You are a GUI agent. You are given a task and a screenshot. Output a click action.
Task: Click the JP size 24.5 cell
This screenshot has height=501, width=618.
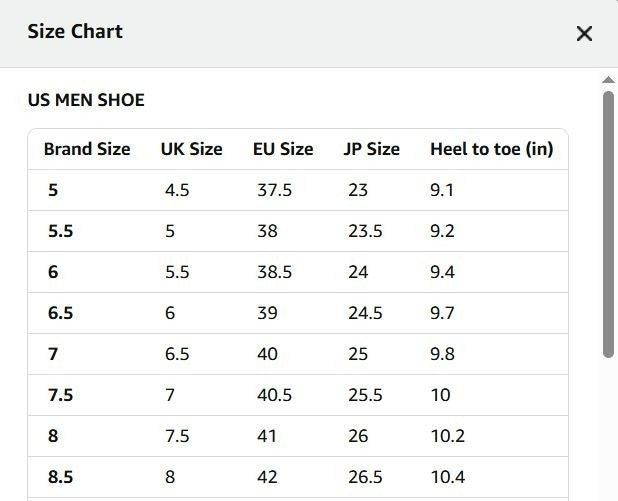(365, 313)
